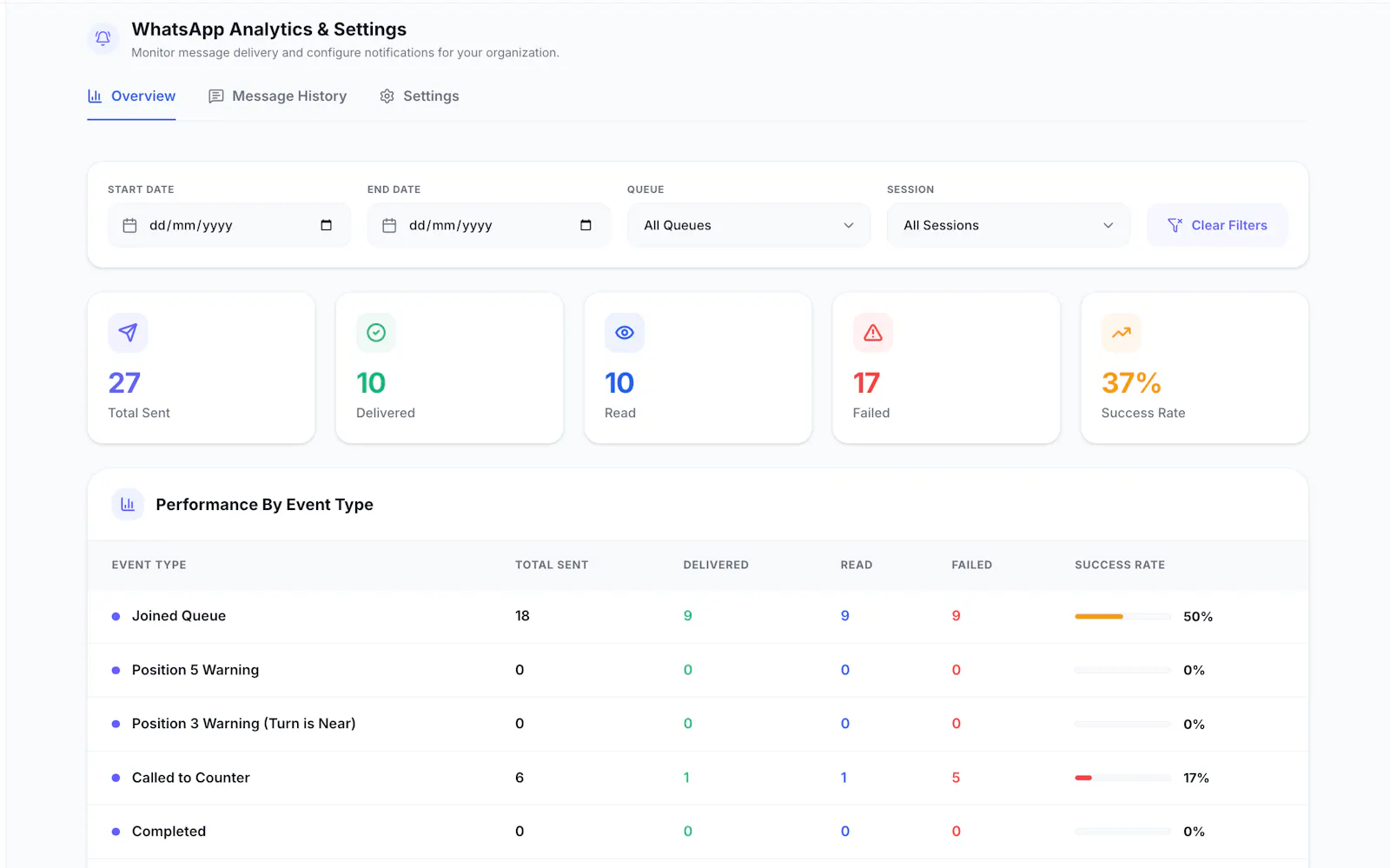
Task: Click the Total Sent column header
Action: [x=552, y=565]
